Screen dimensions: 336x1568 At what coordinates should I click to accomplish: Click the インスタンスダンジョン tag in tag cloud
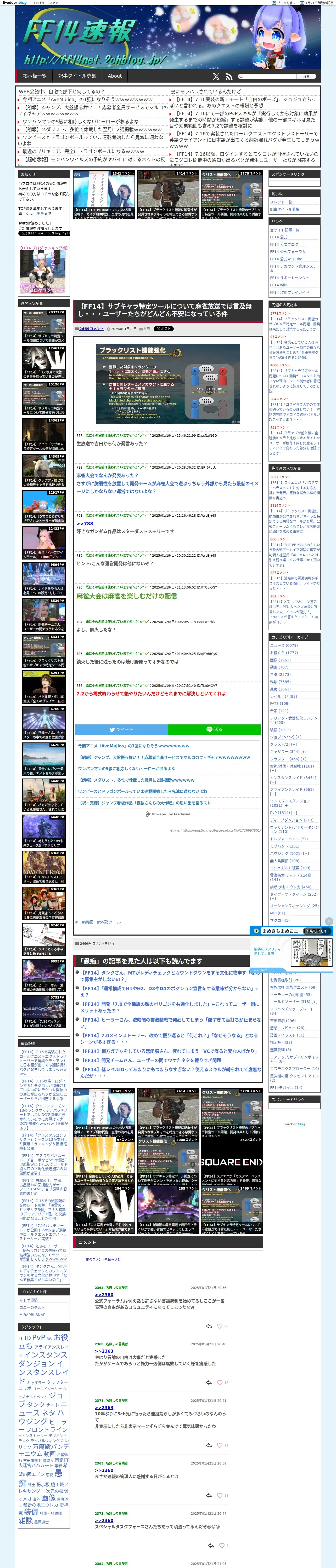point(43,1360)
